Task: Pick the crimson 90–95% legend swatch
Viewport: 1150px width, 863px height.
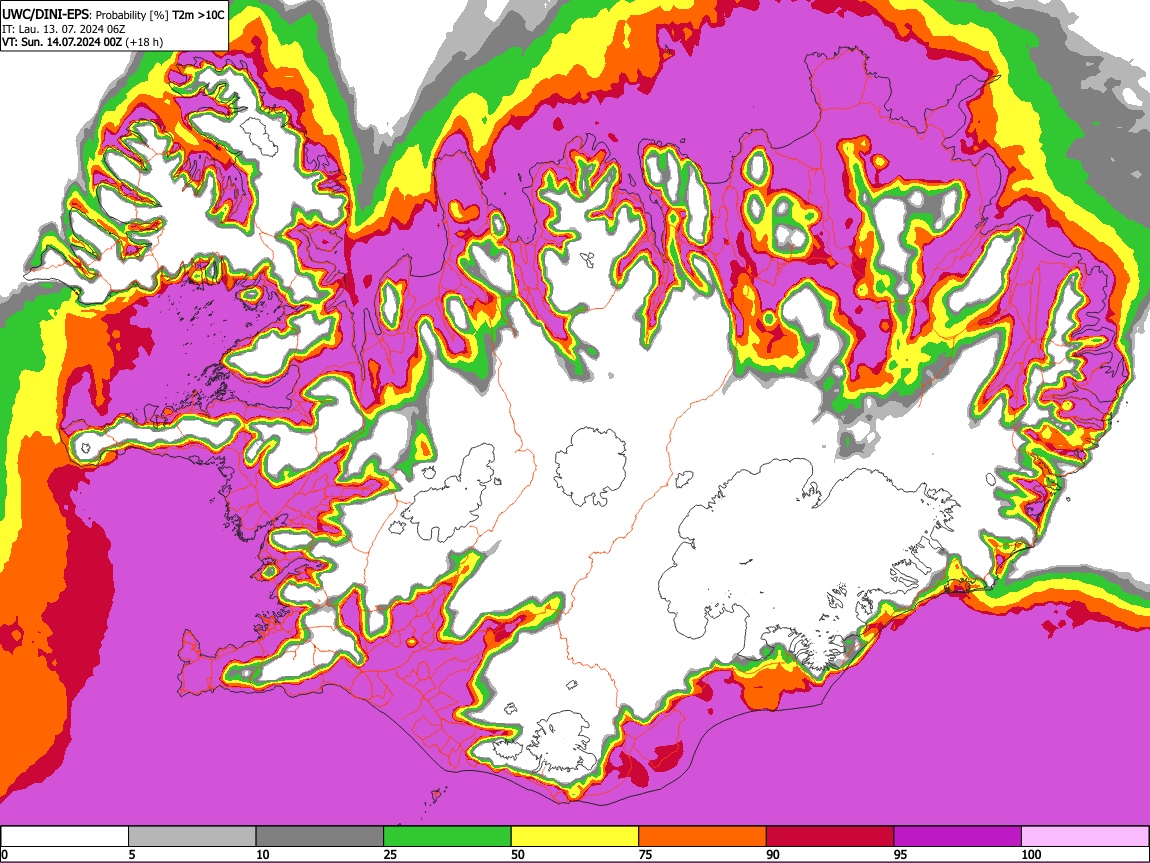Action: (x=830, y=837)
